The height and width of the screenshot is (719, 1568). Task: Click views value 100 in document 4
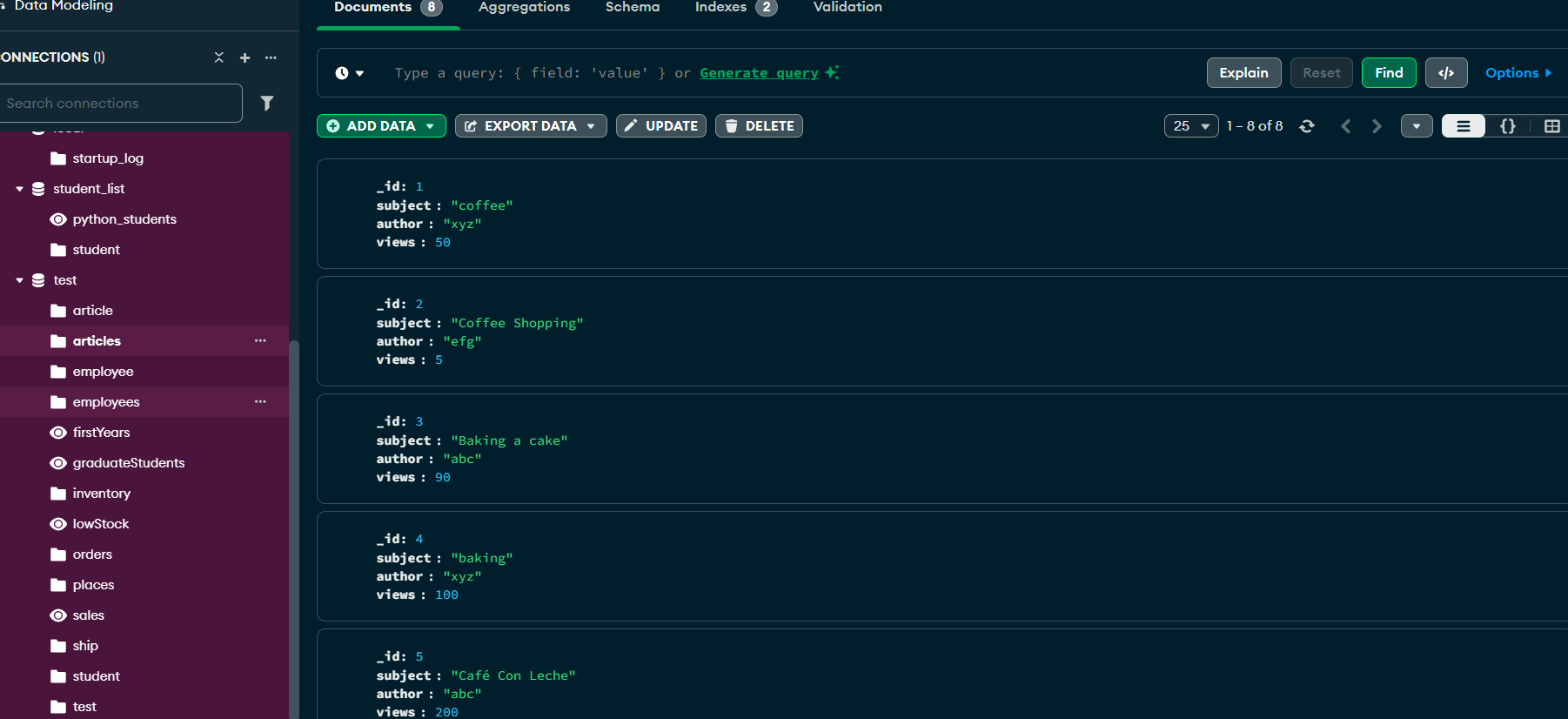pos(446,595)
